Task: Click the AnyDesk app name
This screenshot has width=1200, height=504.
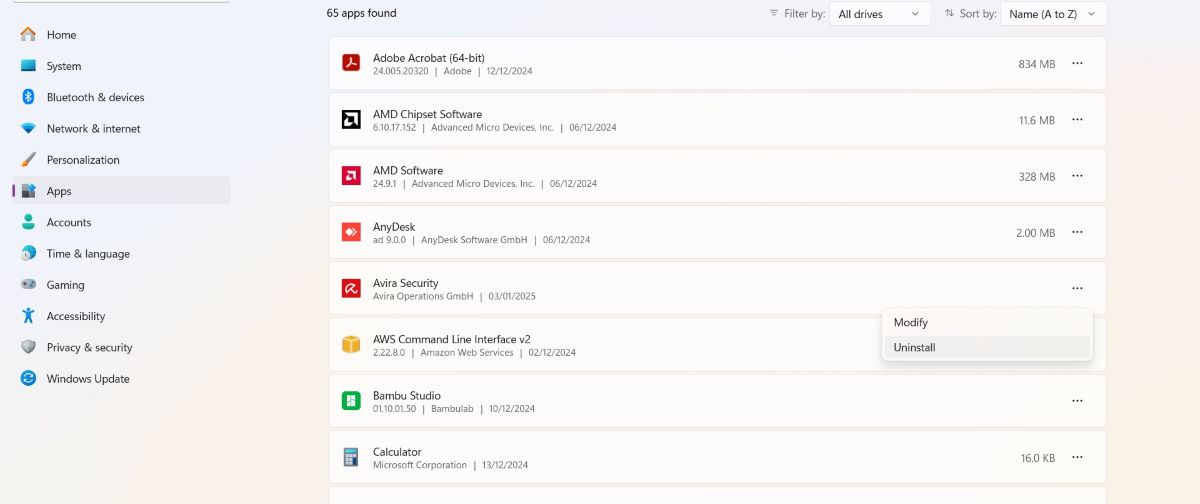Action: pos(394,227)
